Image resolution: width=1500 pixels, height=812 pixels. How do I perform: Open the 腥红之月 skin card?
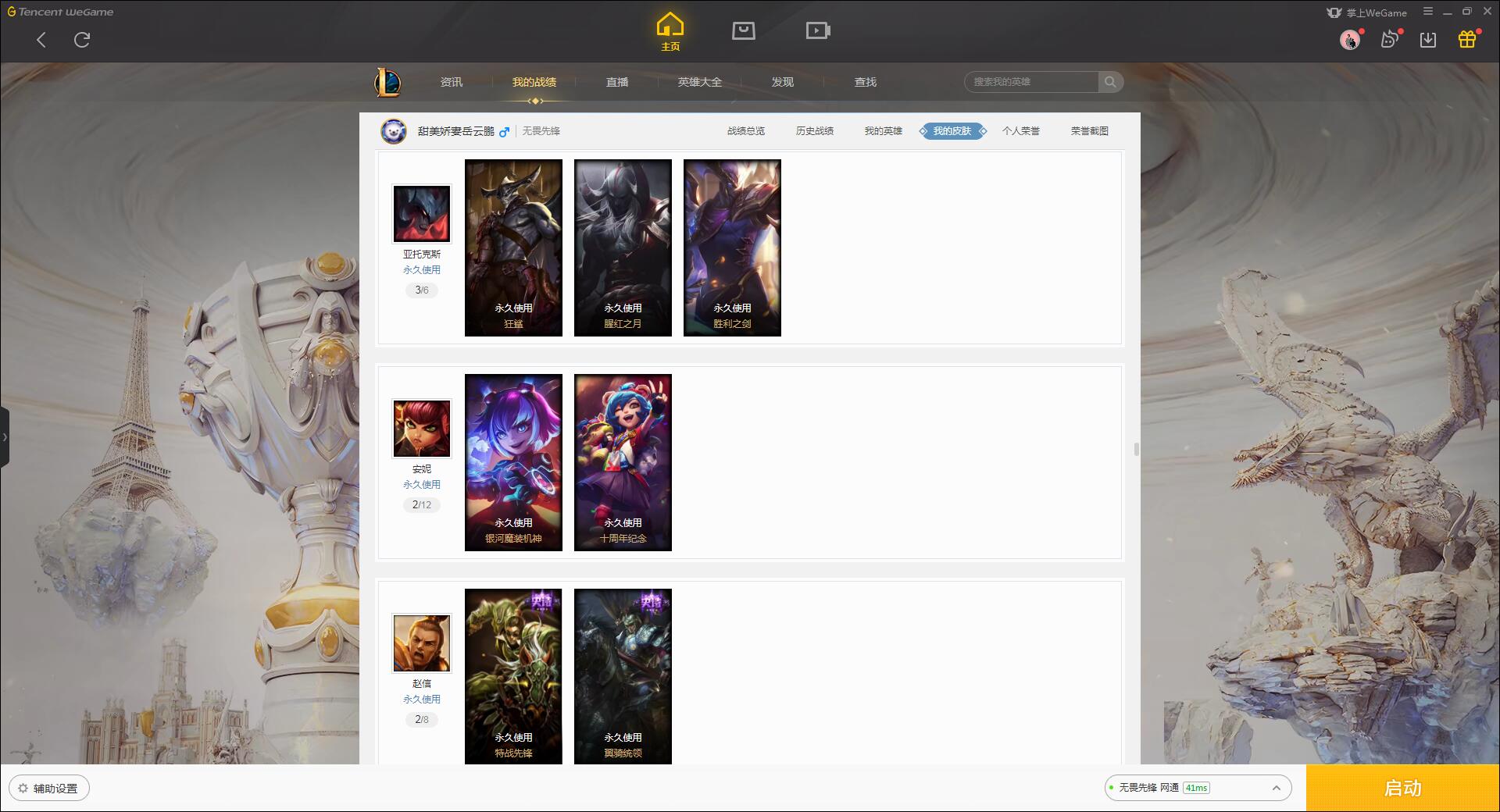pyautogui.click(x=623, y=248)
